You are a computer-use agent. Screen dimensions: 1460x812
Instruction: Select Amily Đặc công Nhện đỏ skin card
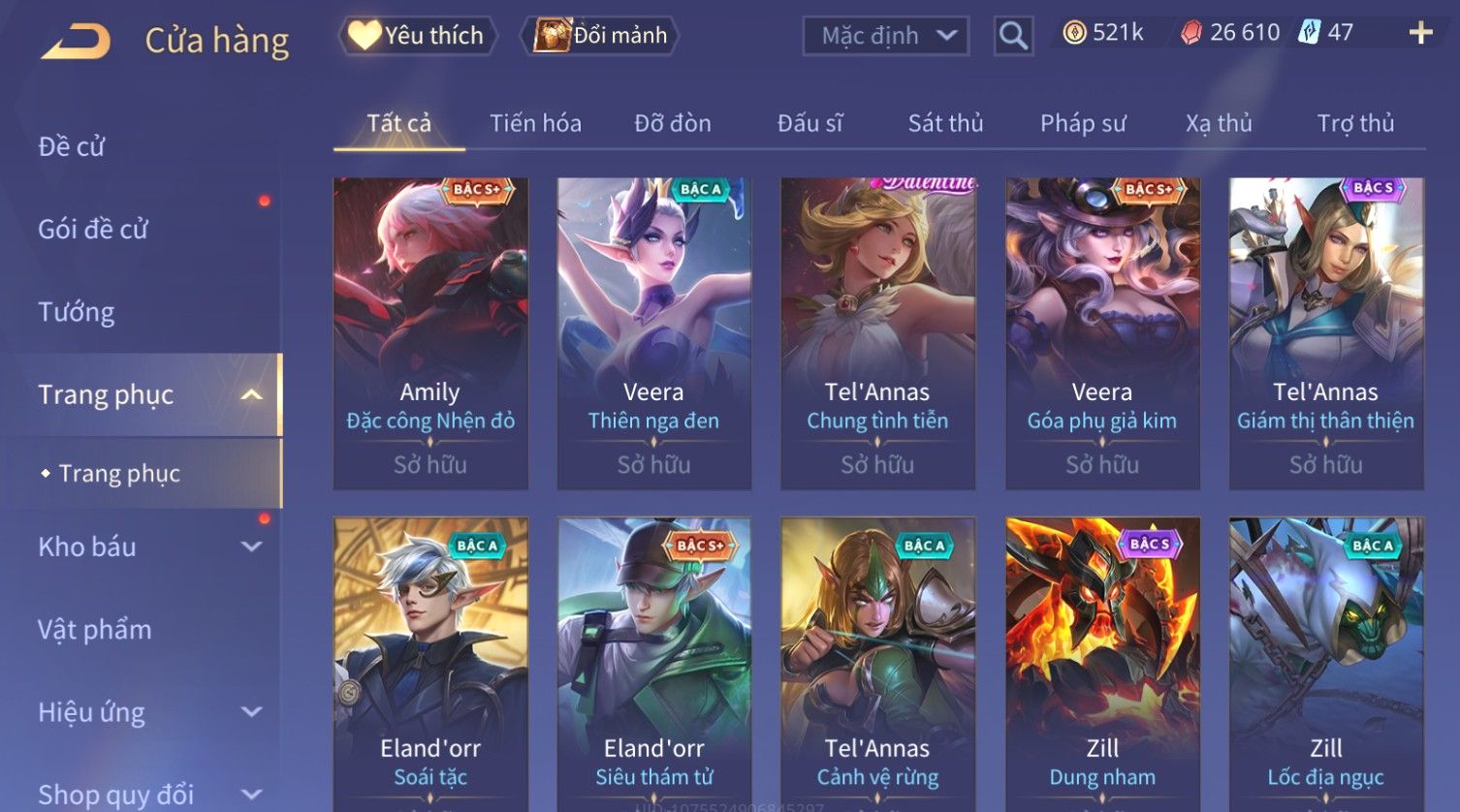pos(430,333)
